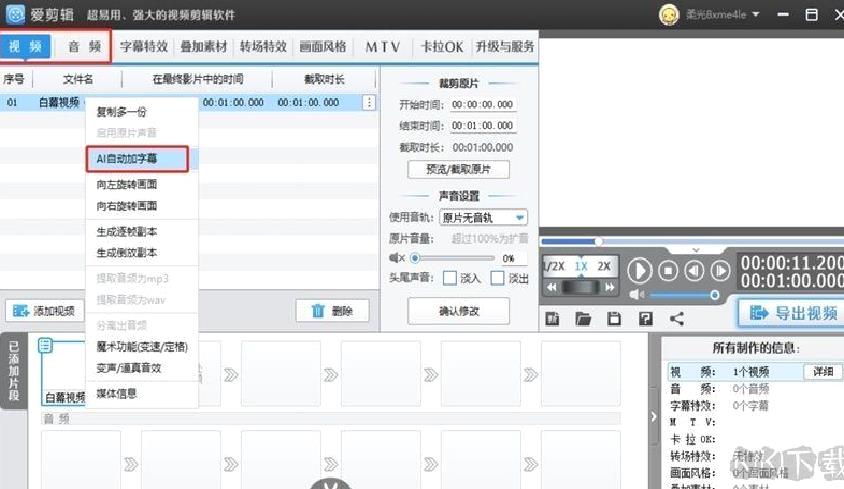
Task: Click the 删除 button with trash icon
Action: [332, 311]
